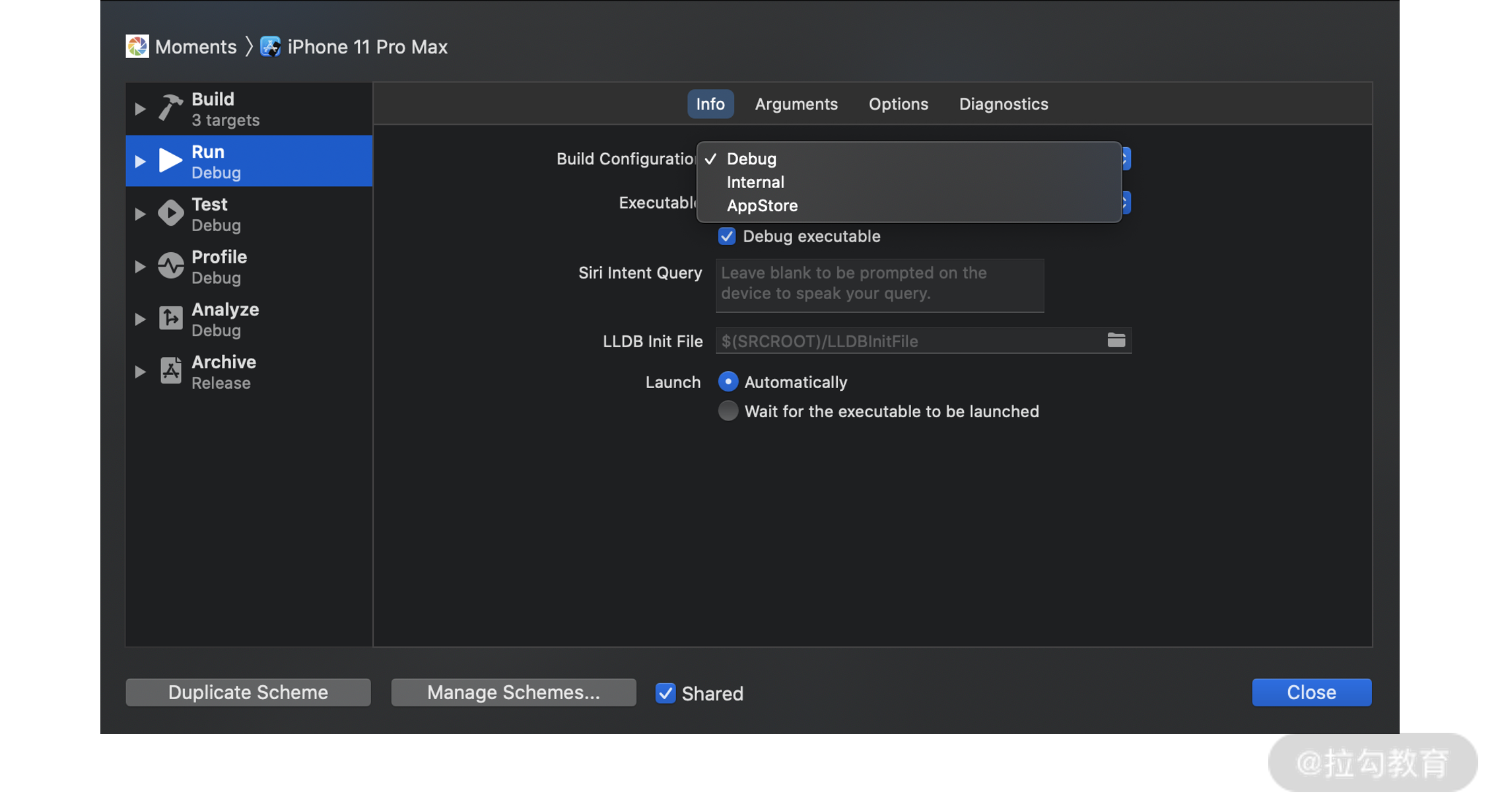
Task: Click the Build hammer icon
Action: click(x=170, y=108)
